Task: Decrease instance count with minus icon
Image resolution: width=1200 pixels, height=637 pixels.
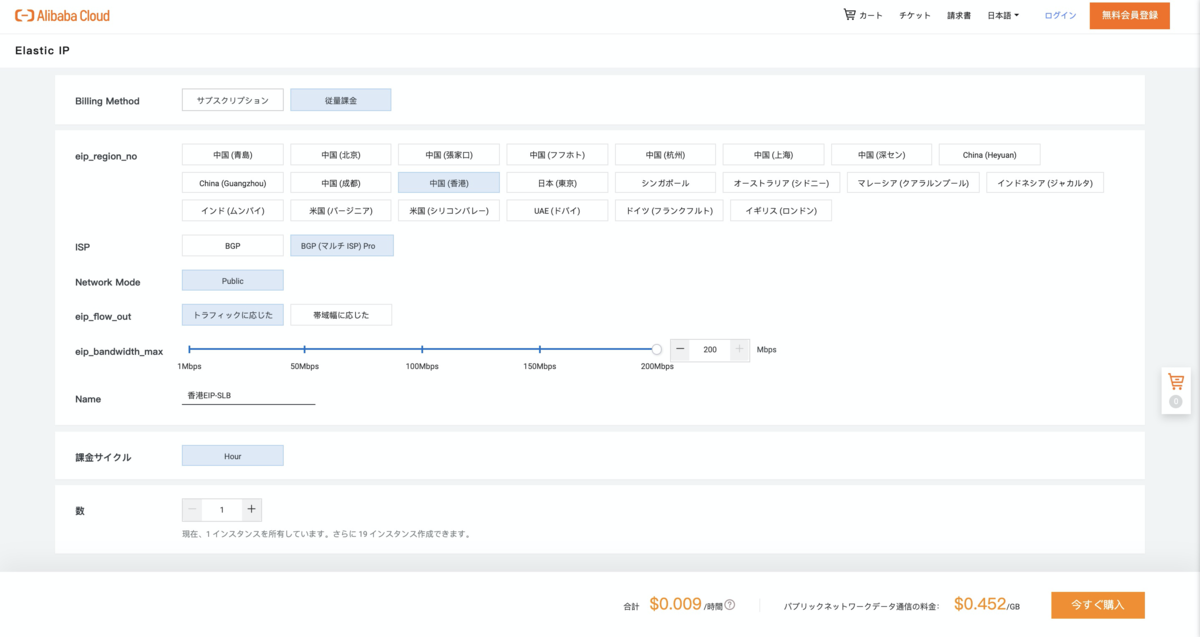Action: (x=193, y=509)
